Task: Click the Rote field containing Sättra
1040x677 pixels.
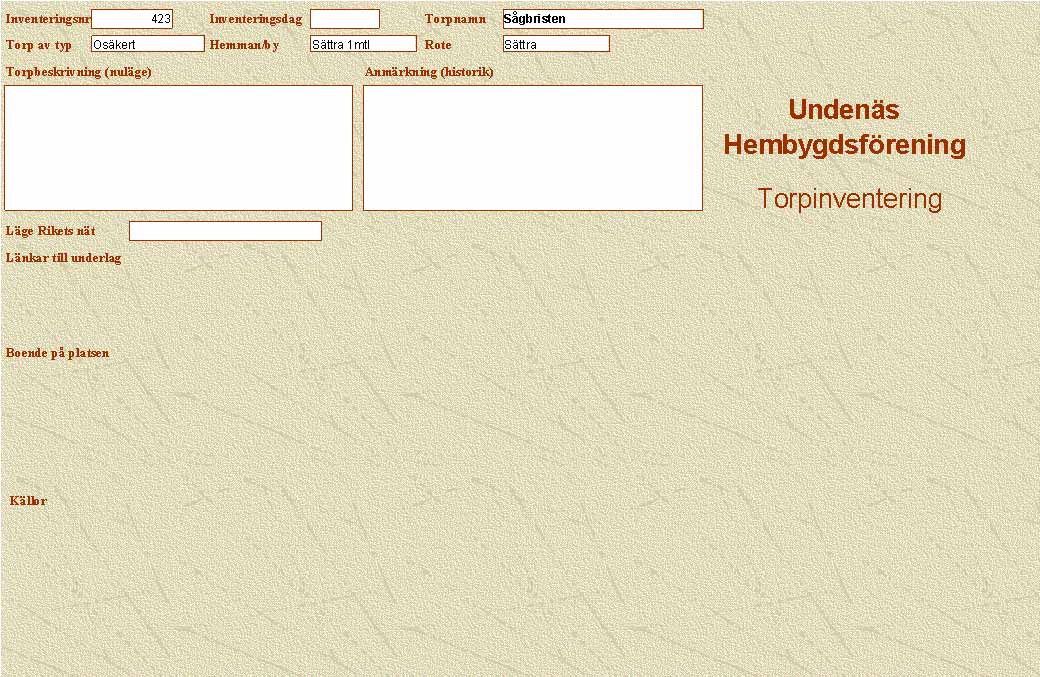Action: 555,44
